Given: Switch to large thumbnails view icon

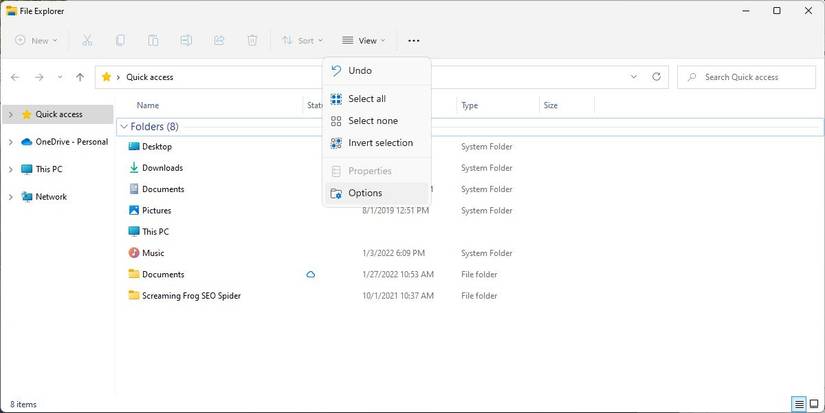Looking at the screenshot, I should 814,404.
